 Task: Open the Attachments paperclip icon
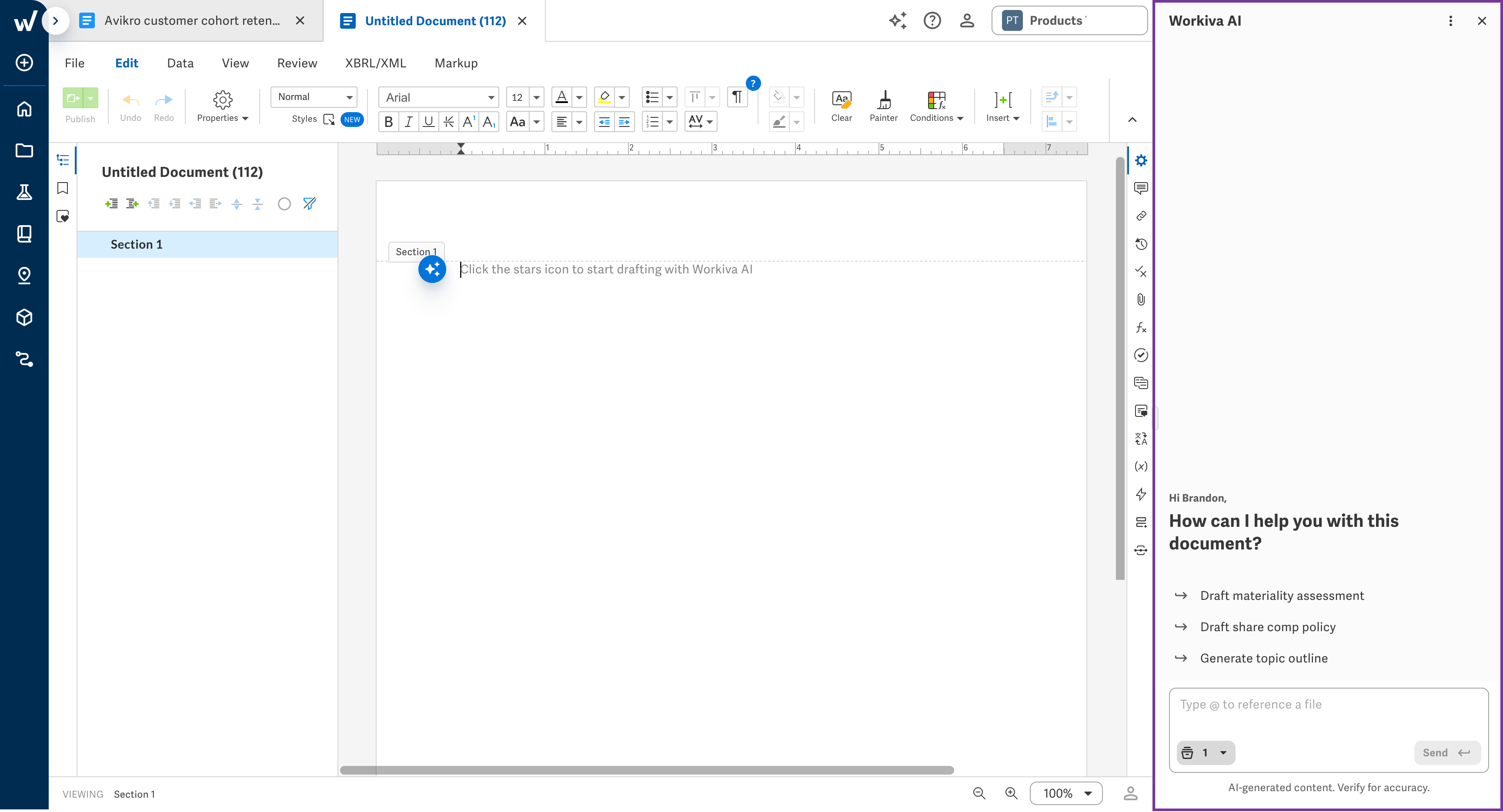[x=1141, y=299]
